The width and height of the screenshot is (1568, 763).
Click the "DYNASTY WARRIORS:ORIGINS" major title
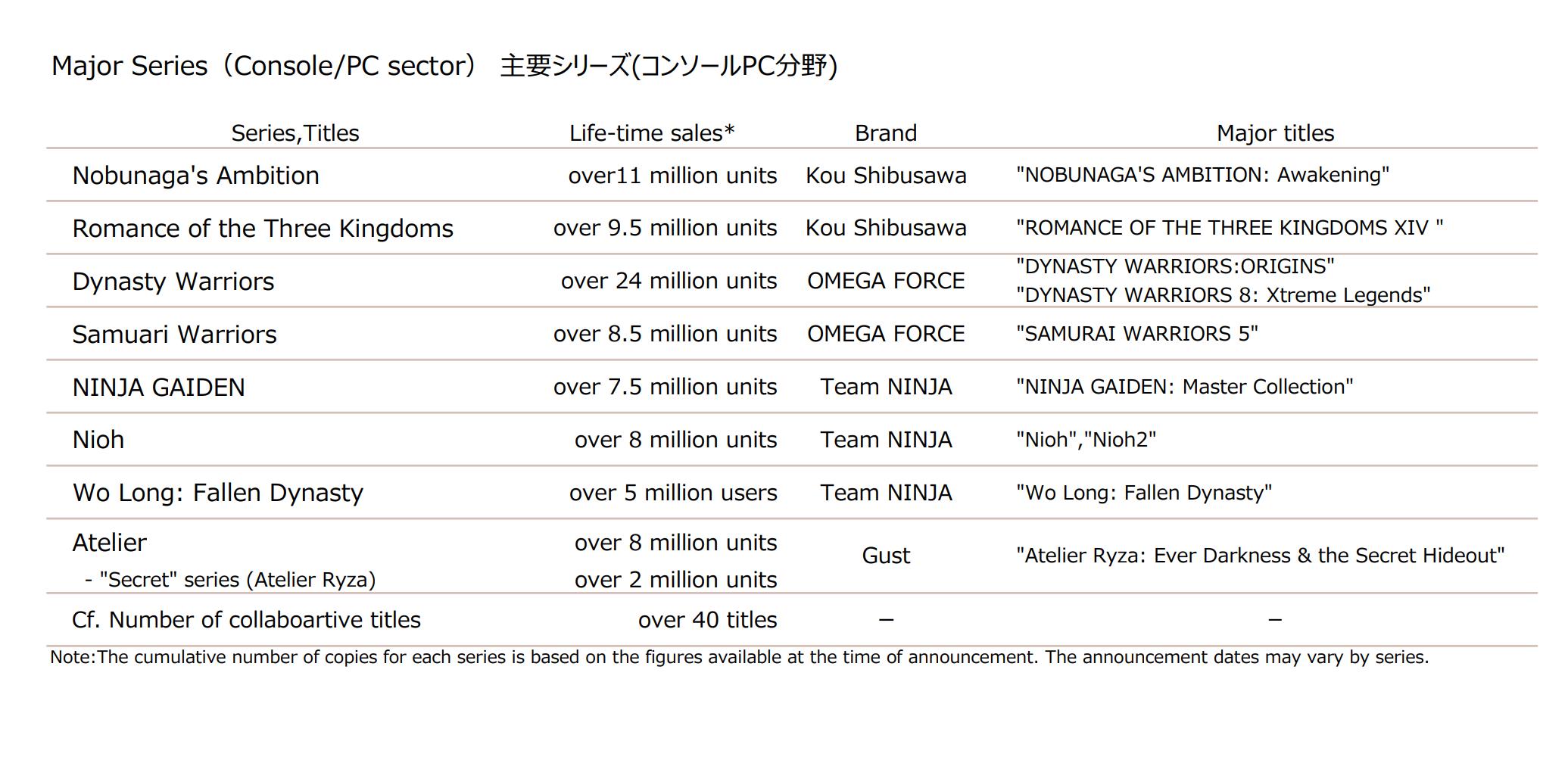1174,266
